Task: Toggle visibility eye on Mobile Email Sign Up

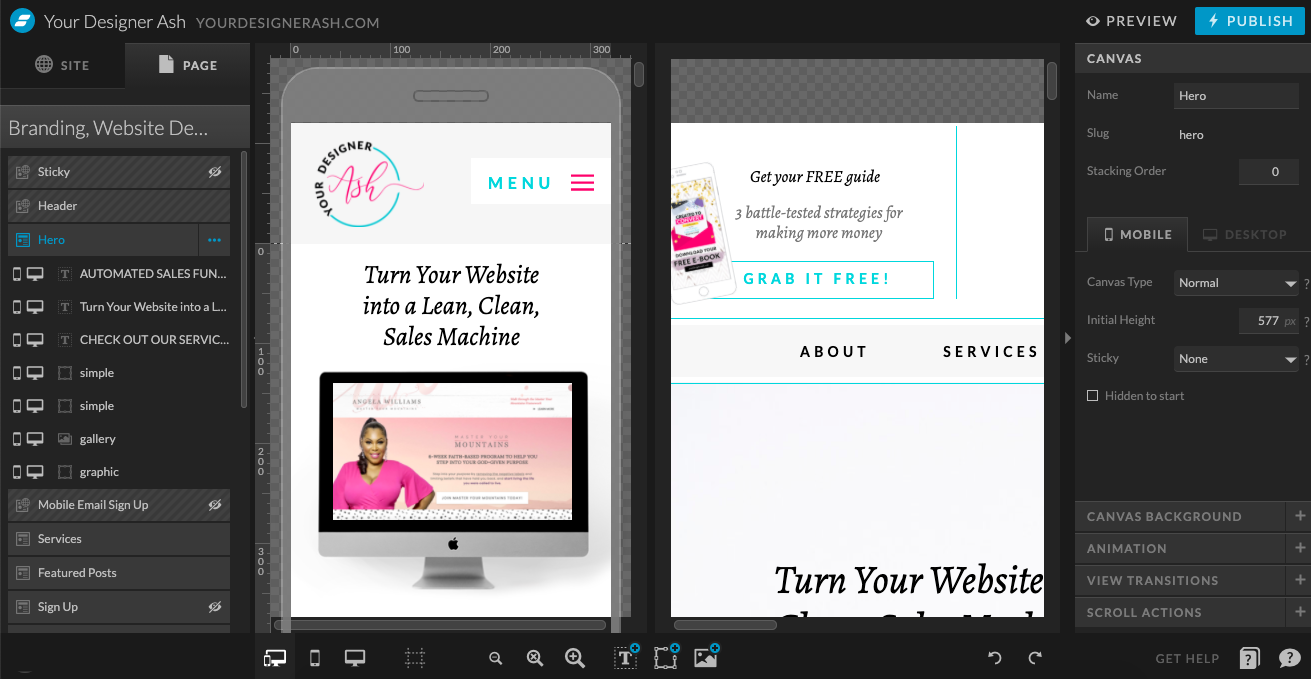Action: (214, 505)
